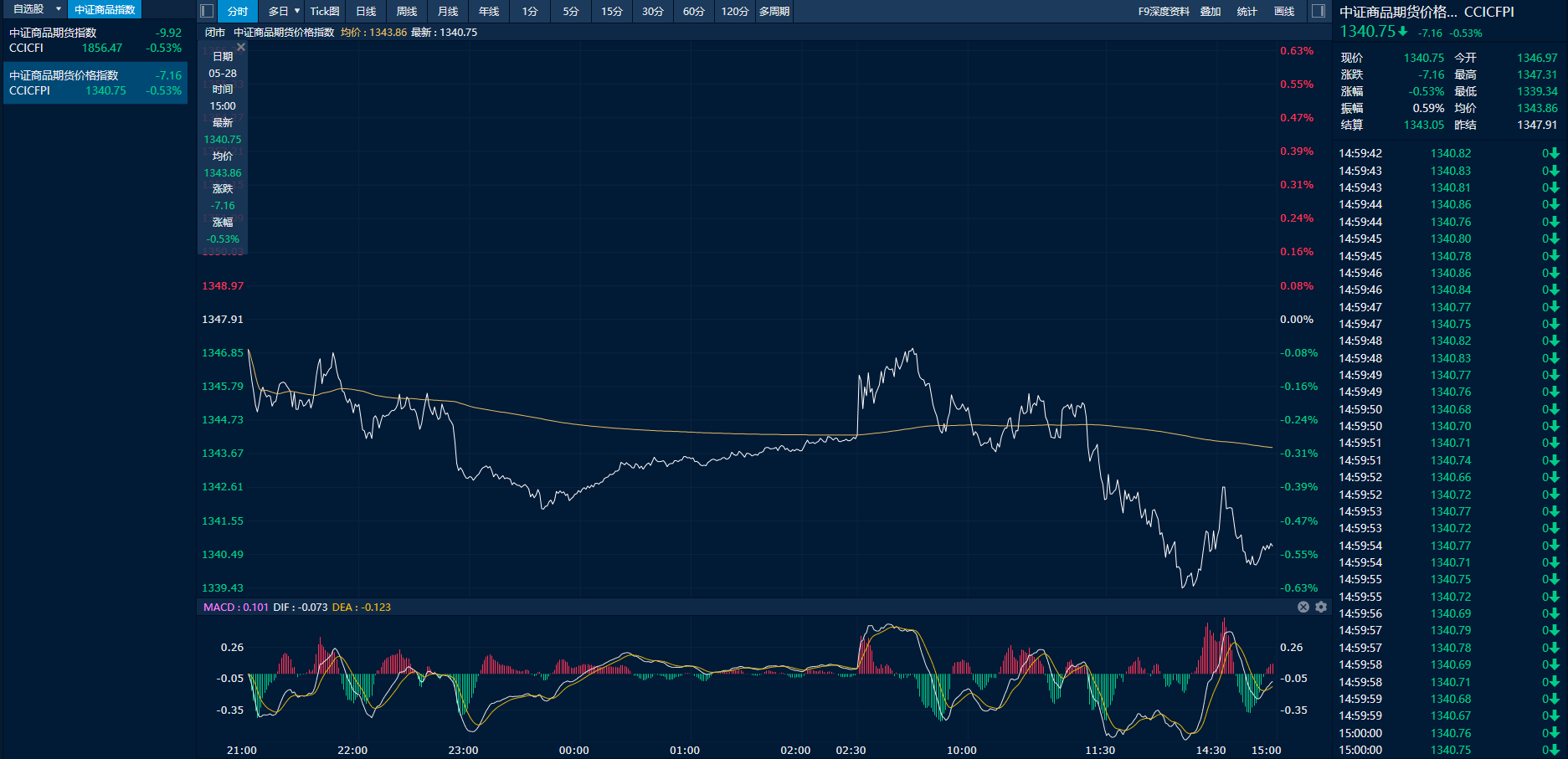
Task: Open MACD indicator settings gear
Action: (1321, 607)
